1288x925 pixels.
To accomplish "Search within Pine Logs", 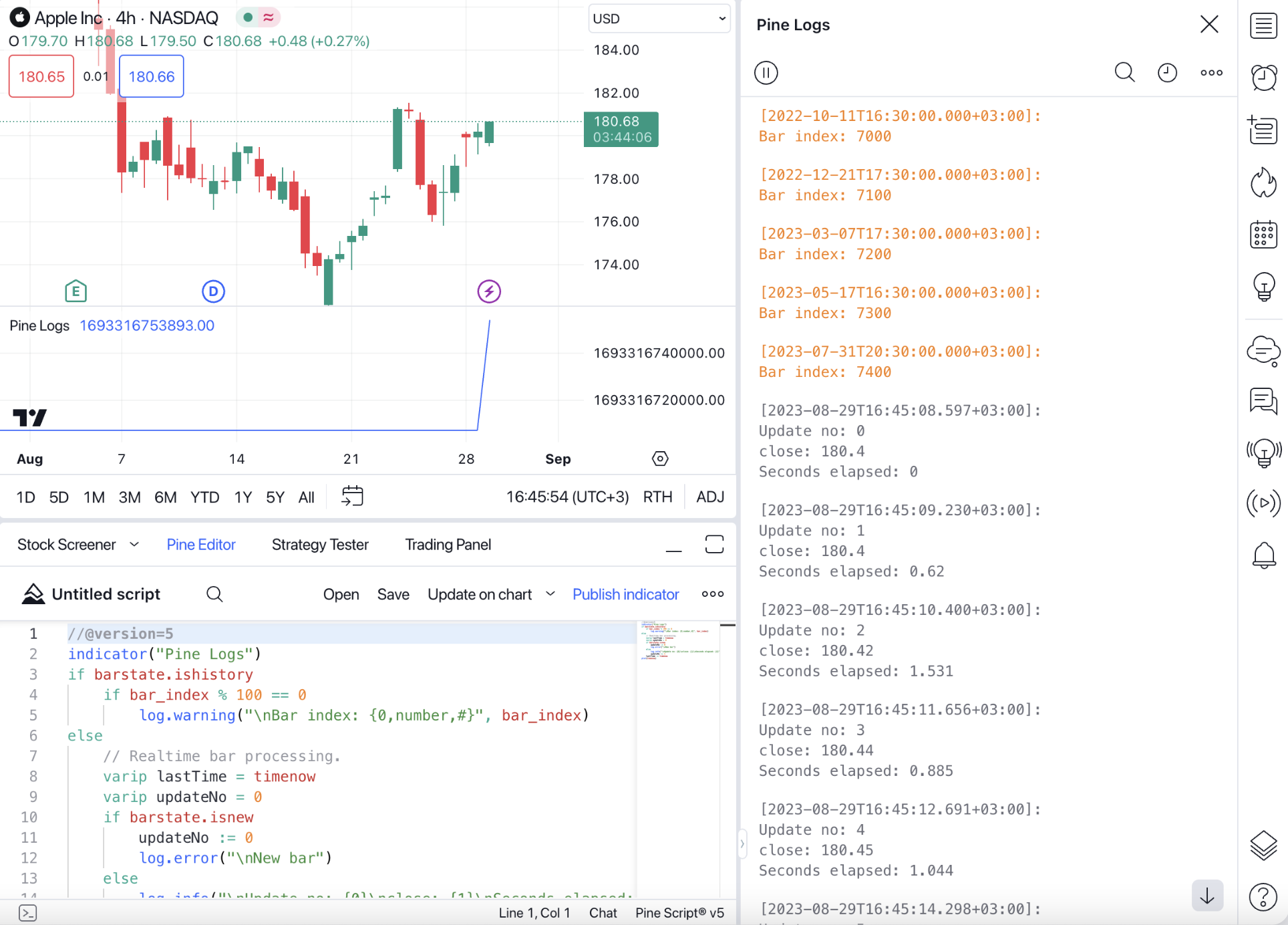I will click(1124, 72).
